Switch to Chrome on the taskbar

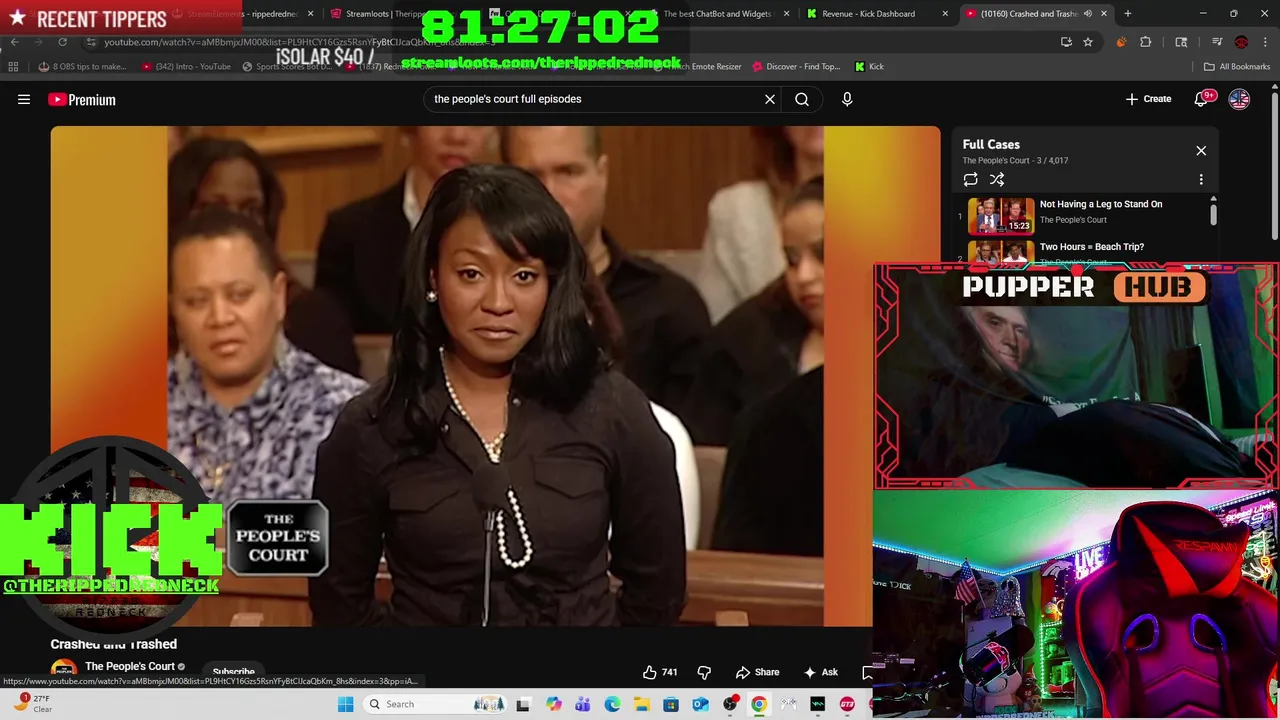click(759, 704)
